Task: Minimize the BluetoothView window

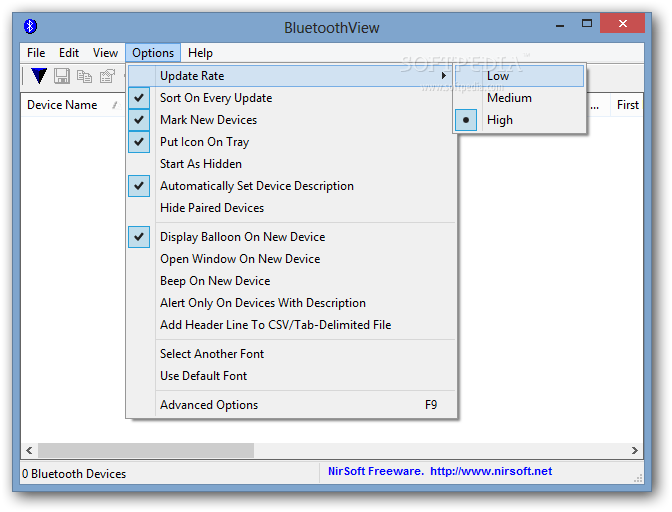Action: point(560,24)
